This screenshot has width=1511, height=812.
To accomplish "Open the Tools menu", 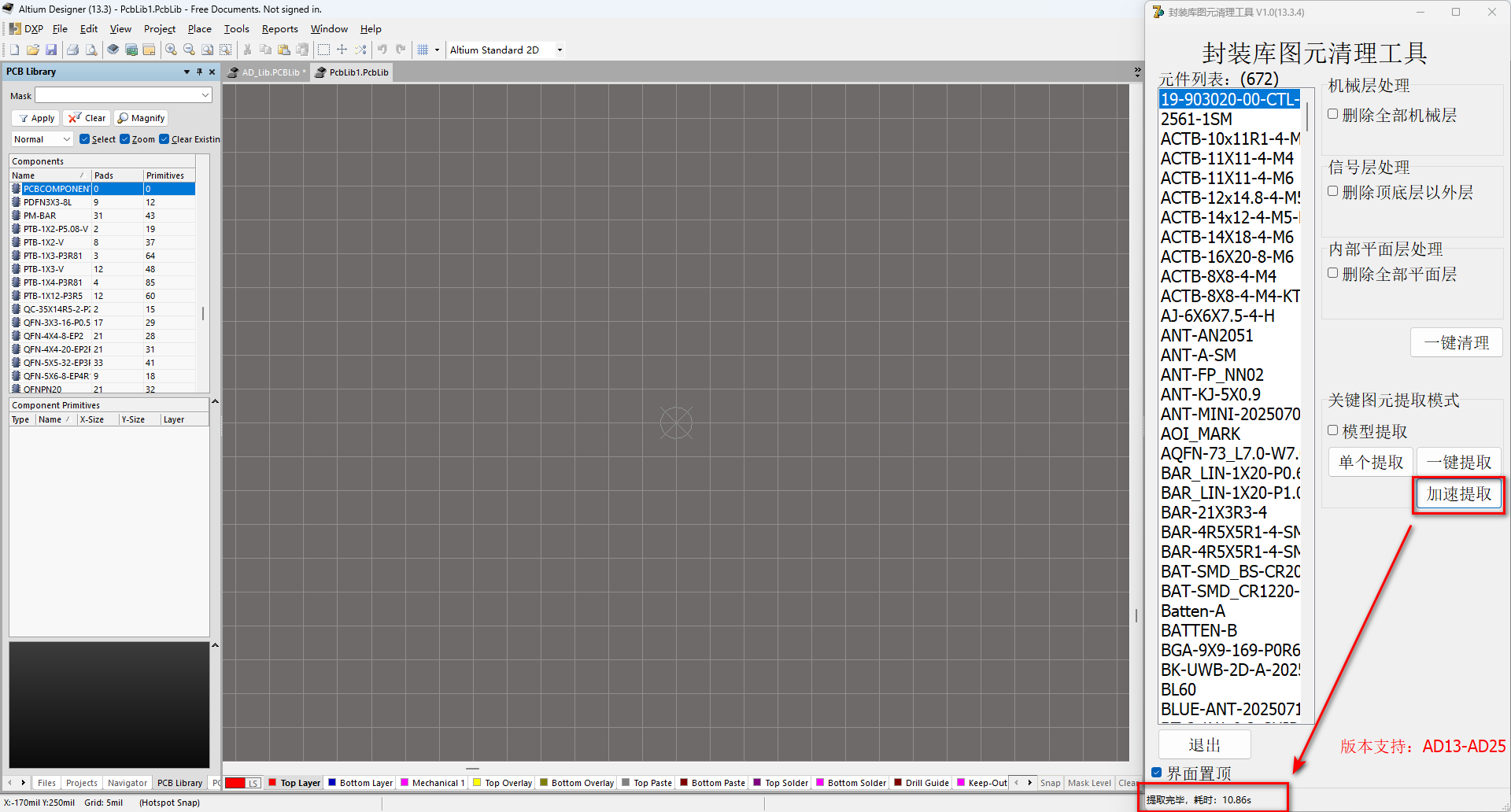I will pyautogui.click(x=236, y=29).
